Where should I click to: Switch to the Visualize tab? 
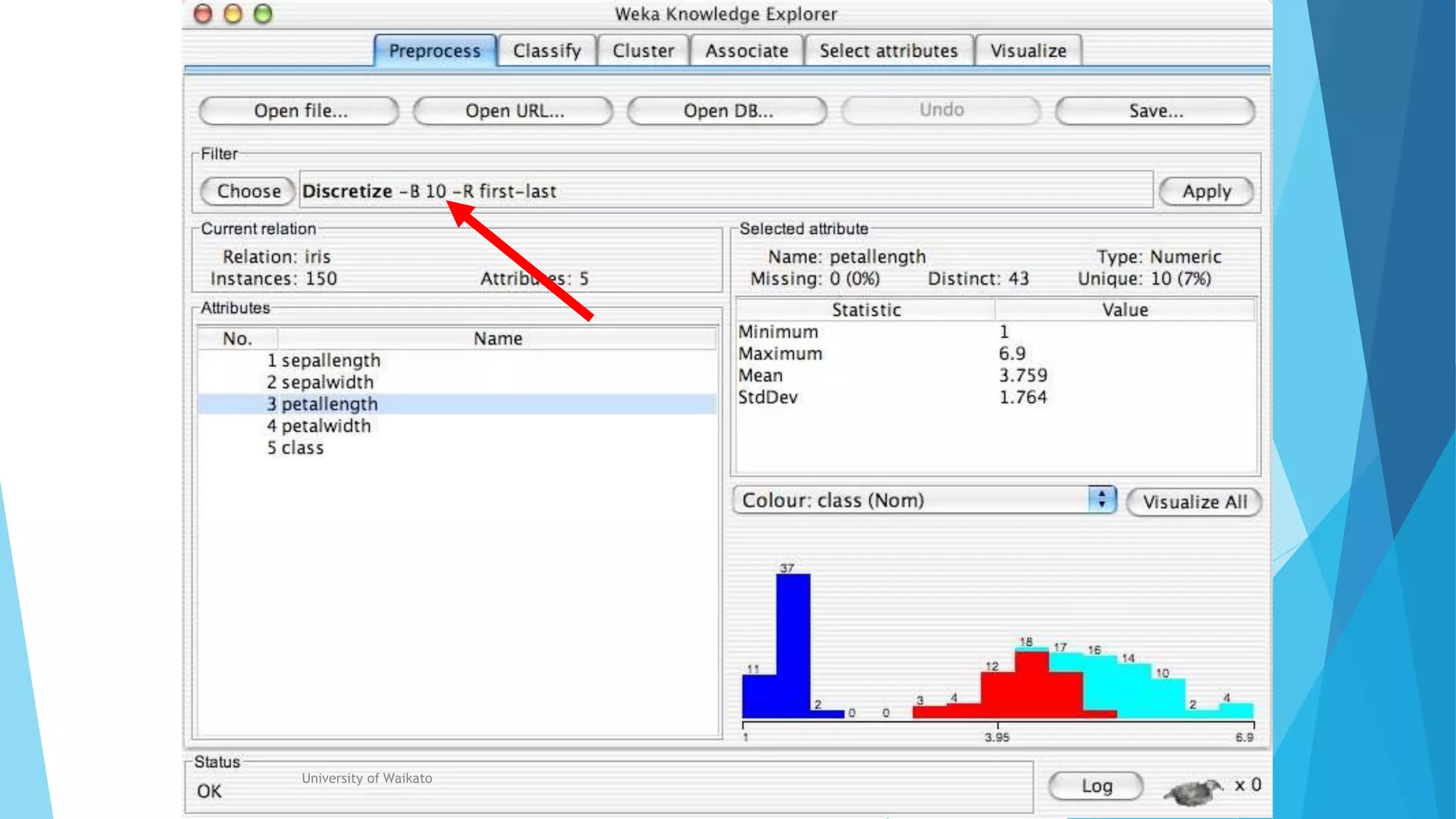coord(1028,51)
